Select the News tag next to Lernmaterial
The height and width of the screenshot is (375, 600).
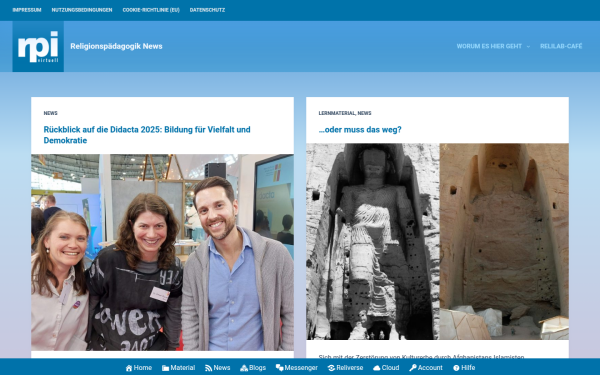pyautogui.click(x=364, y=113)
